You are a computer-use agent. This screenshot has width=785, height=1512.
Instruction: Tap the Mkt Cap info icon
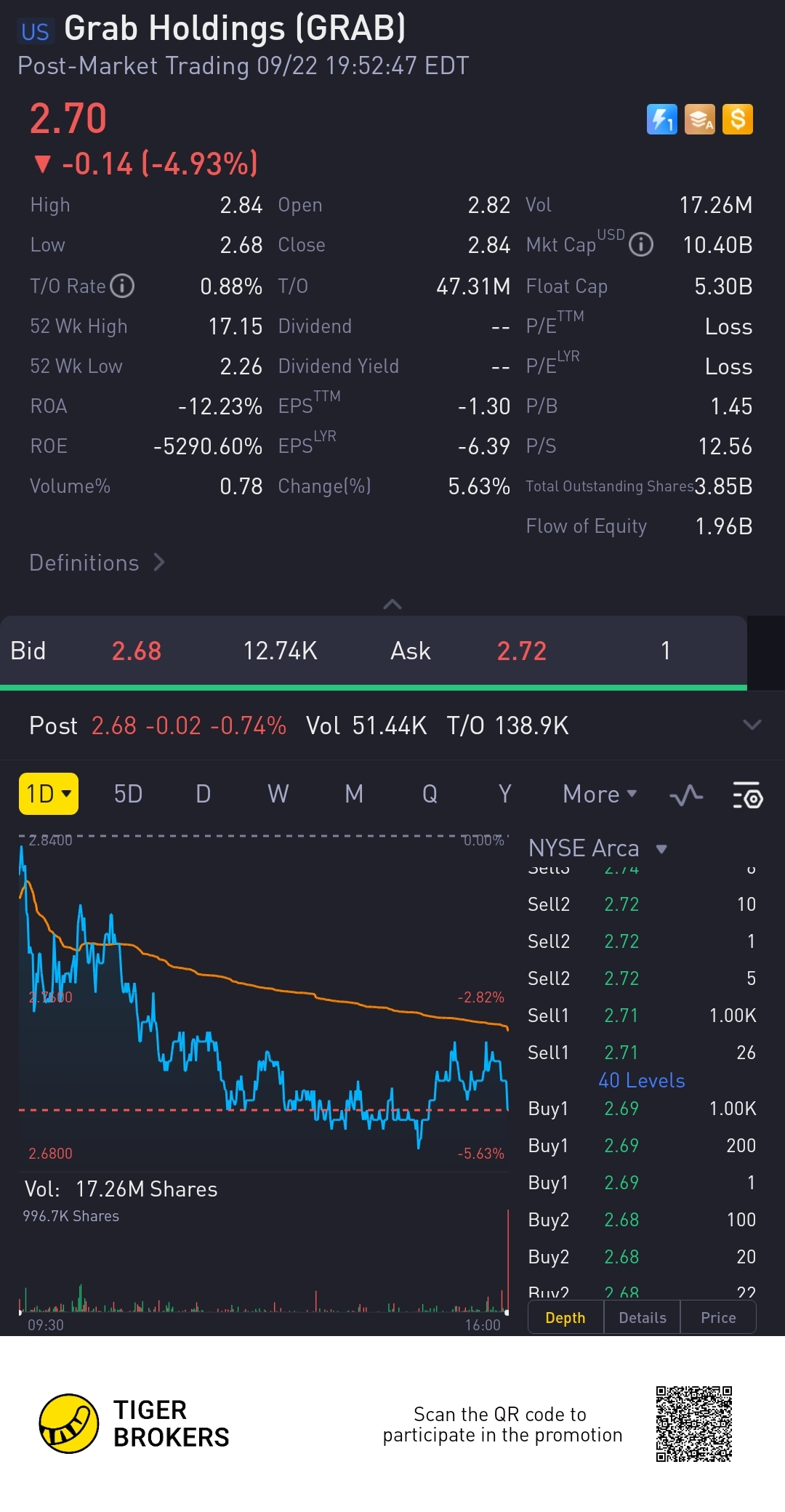tap(641, 245)
